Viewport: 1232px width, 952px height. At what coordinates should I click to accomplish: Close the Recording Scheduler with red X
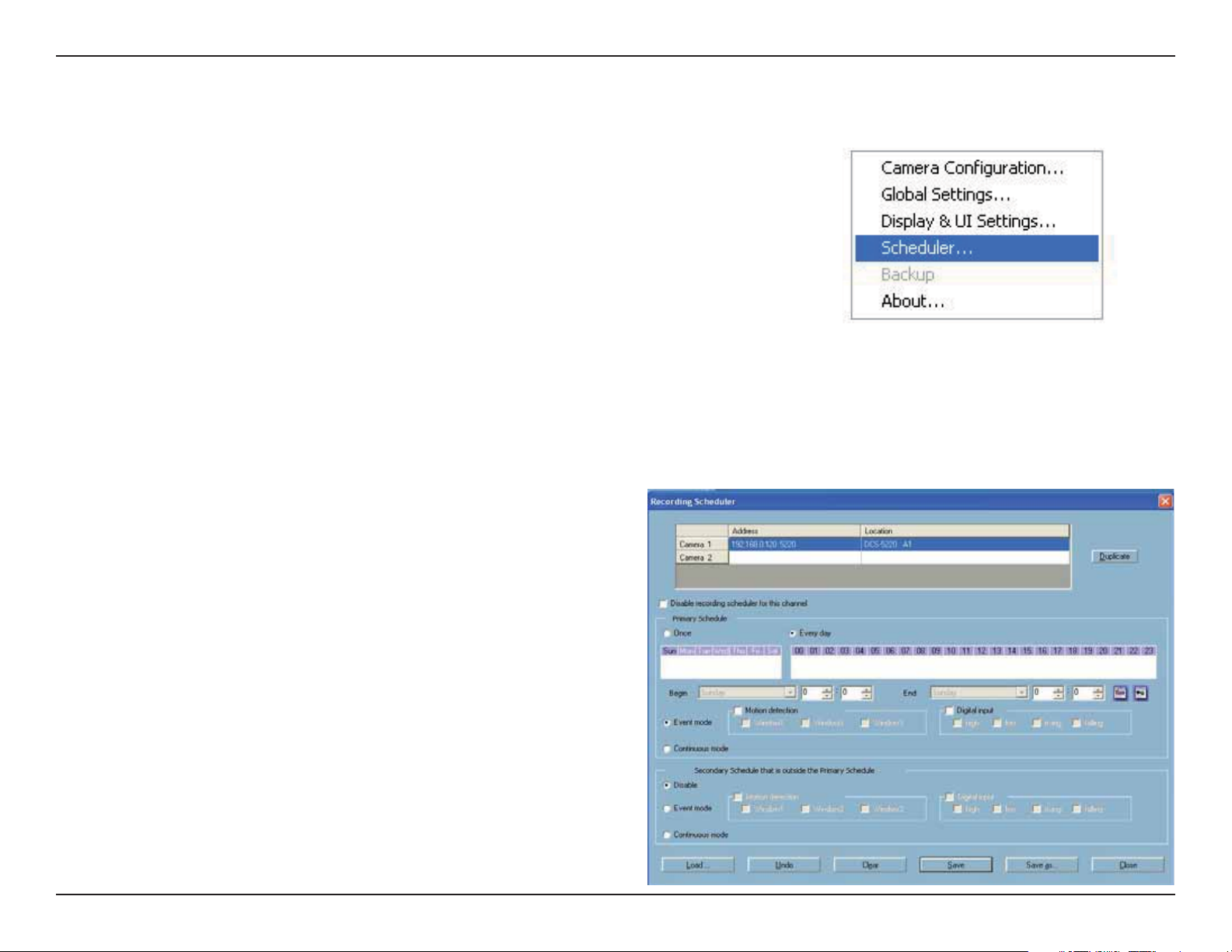point(1164,501)
